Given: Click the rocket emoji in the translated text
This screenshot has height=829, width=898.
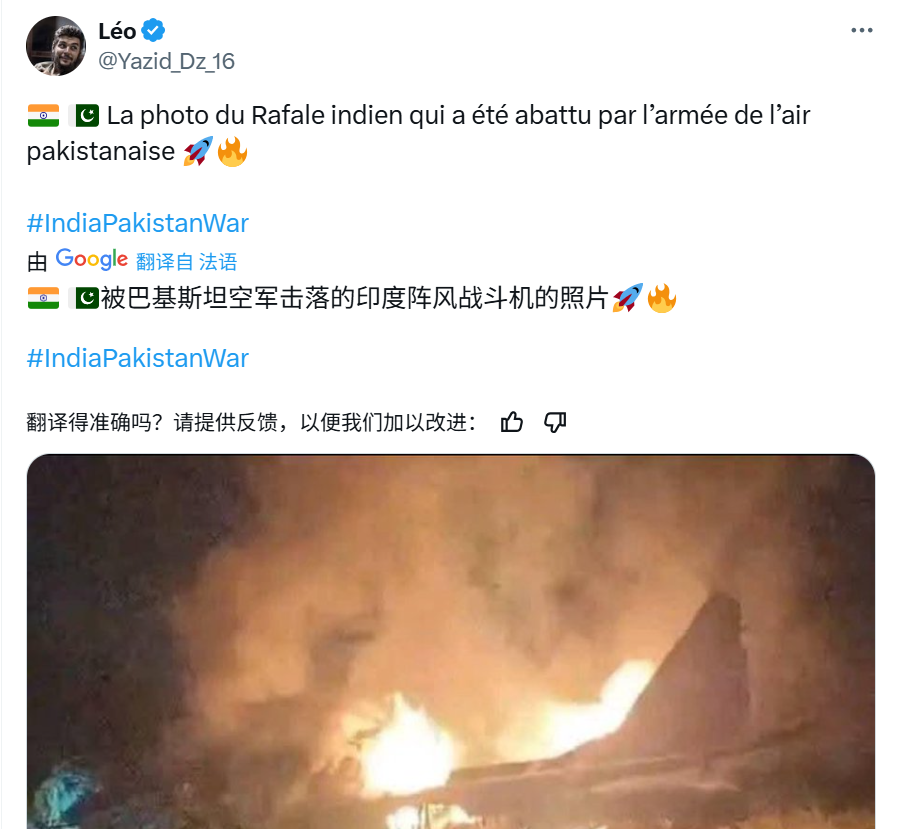Looking at the screenshot, I should tap(627, 298).
